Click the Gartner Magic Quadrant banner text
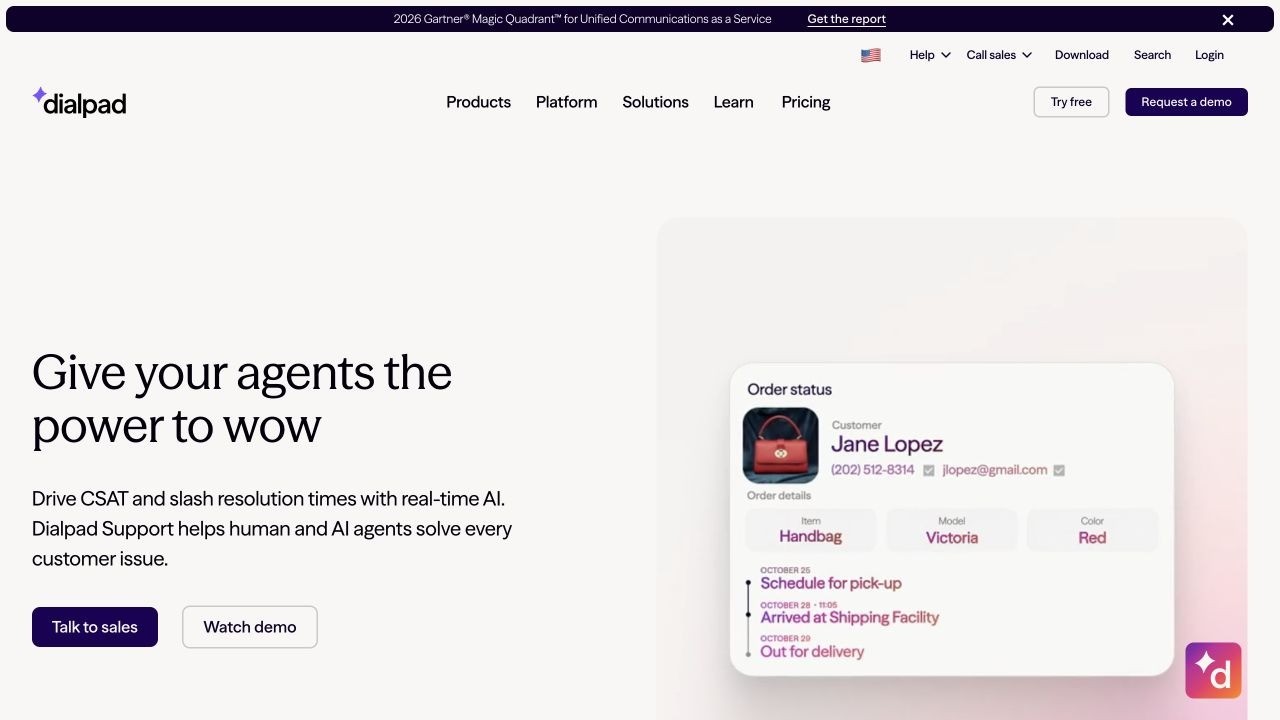1280x720 pixels. pyautogui.click(x=582, y=19)
